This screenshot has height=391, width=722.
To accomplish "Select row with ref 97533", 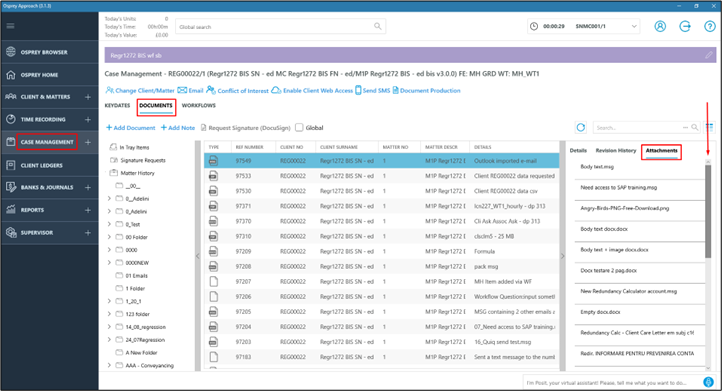I will 382,176.
